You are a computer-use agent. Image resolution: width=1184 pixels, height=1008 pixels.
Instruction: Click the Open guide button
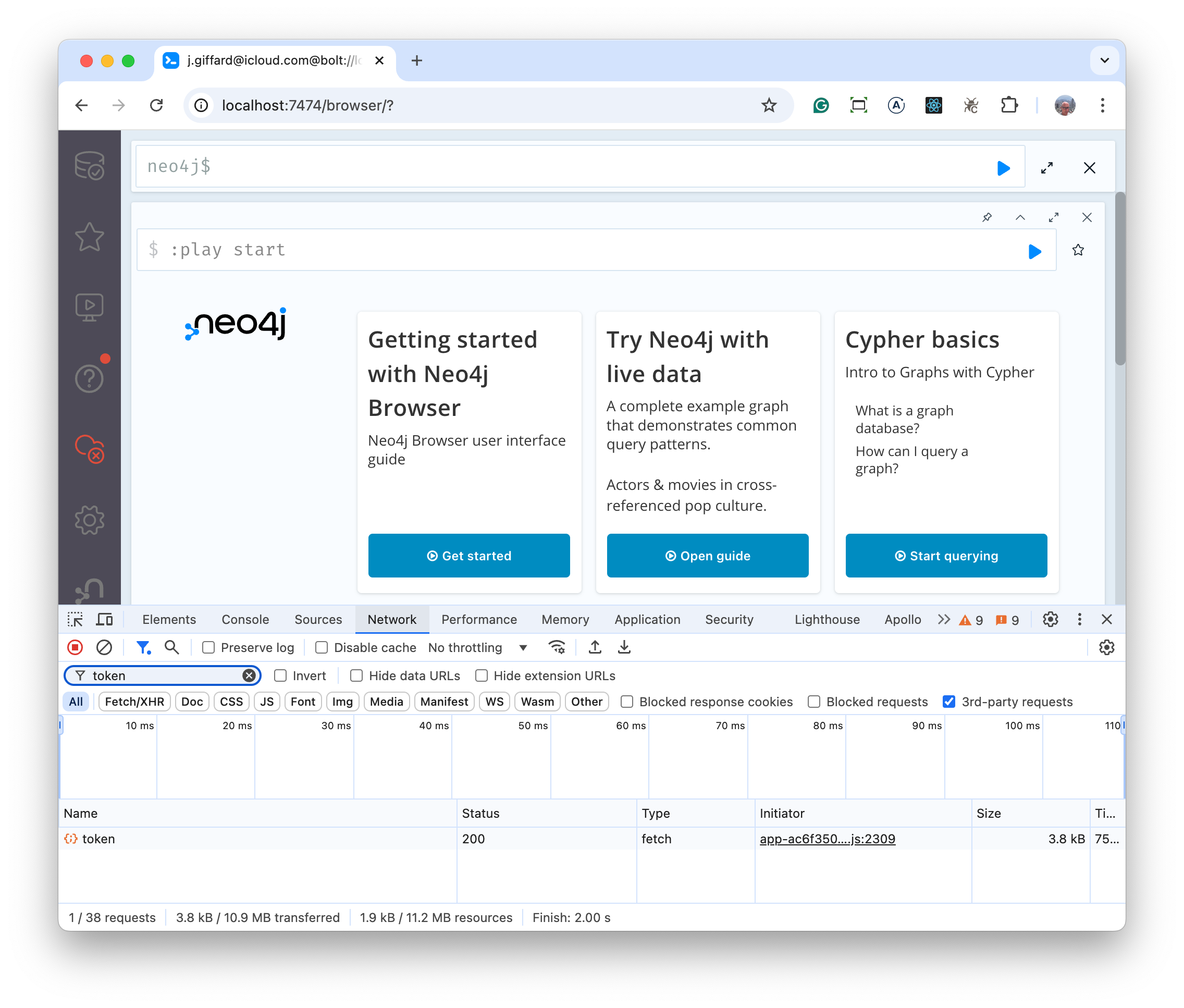click(707, 556)
